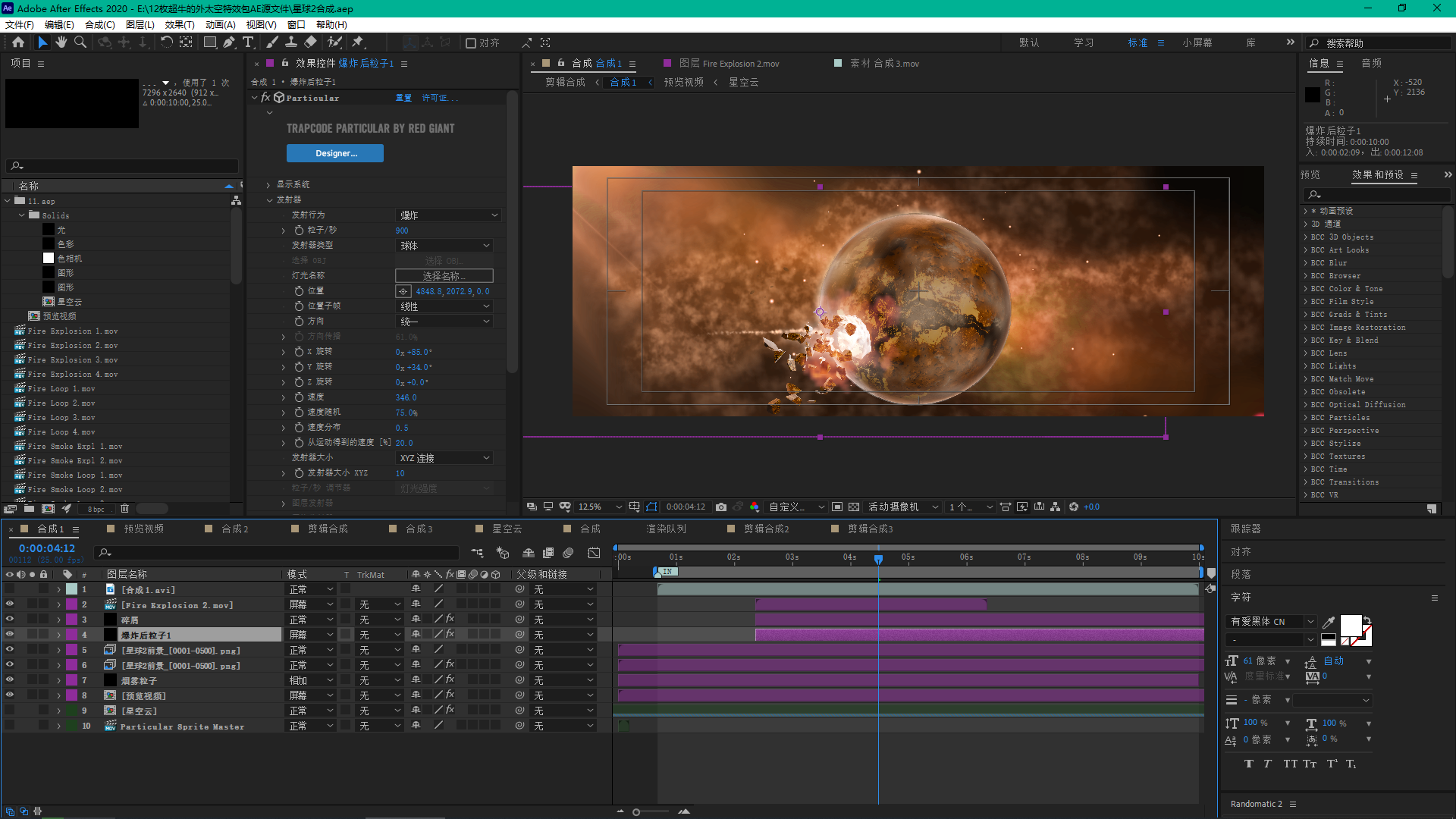Click the draft 3D icon in timeline
This screenshot has height=819, width=1456.
click(502, 553)
